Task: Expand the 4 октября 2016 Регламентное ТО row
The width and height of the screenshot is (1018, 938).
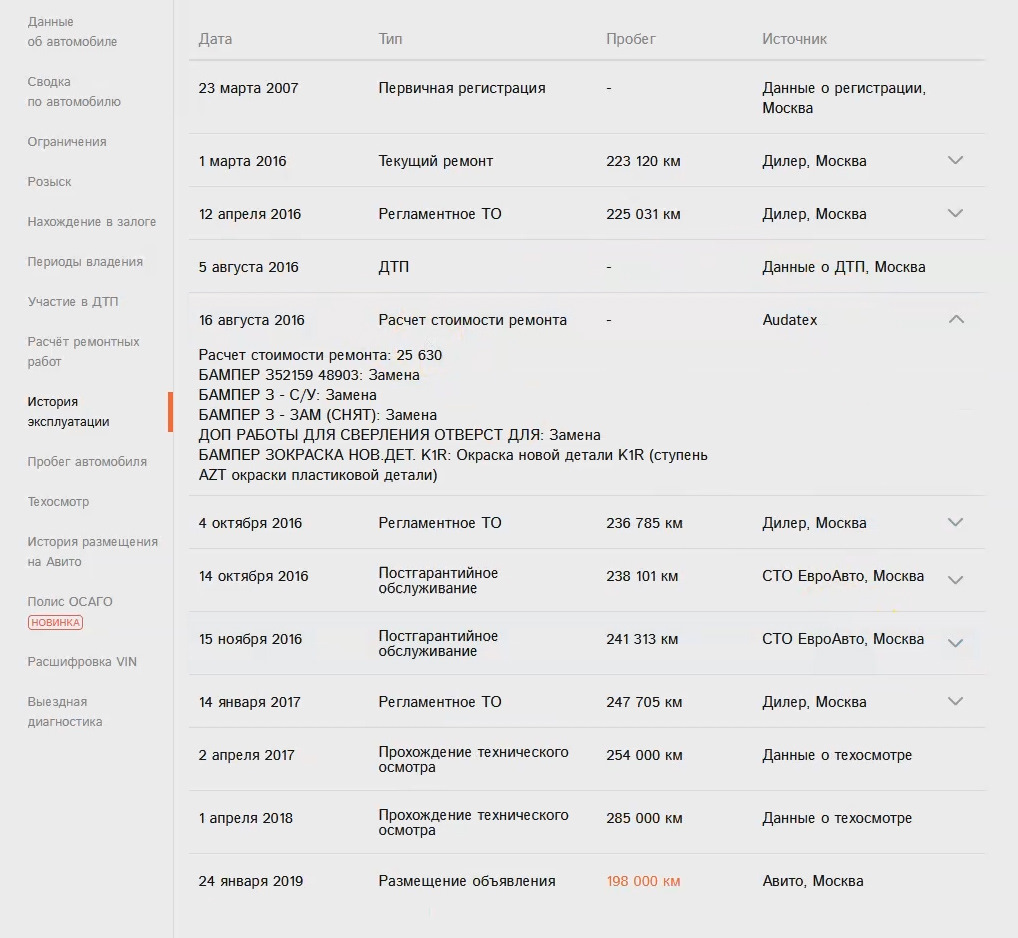Action: click(x=955, y=522)
